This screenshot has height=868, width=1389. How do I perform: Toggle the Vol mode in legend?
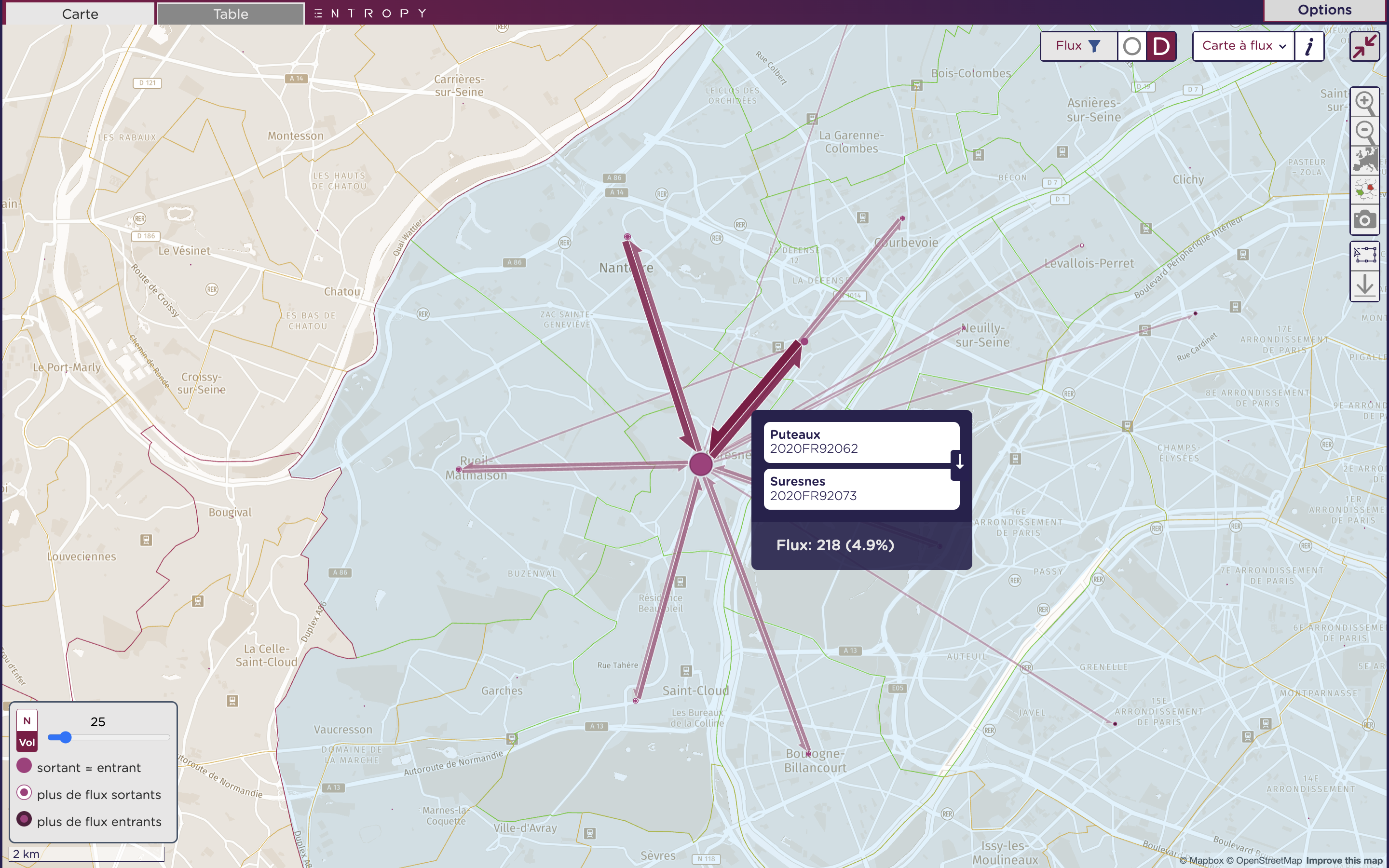(27, 742)
